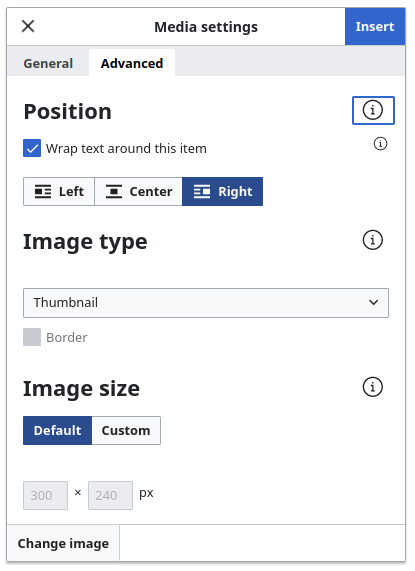Open the Position section info icon
This screenshot has height=571, width=415.
pos(373,110)
